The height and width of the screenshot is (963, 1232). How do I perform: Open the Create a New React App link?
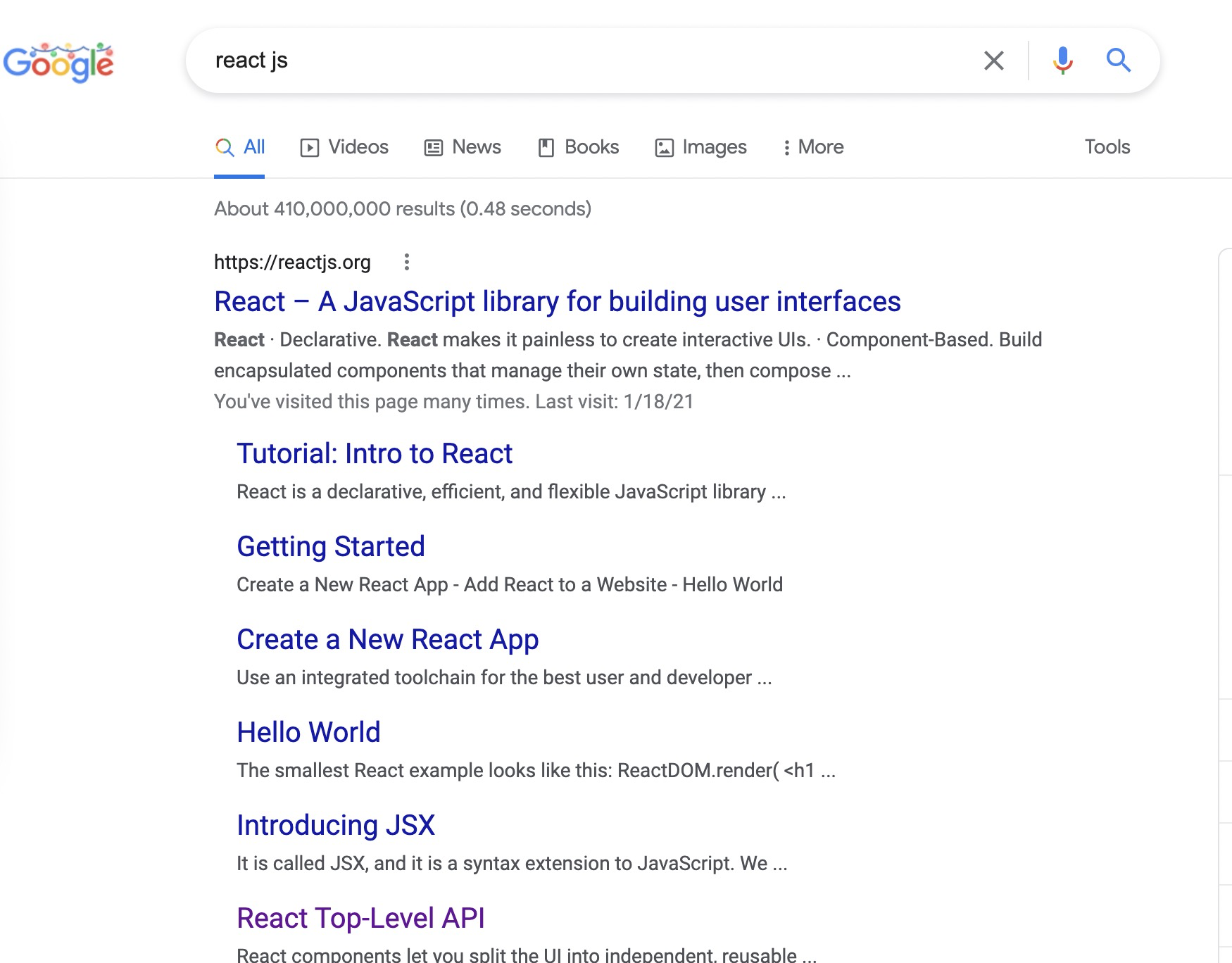pyautogui.click(x=387, y=639)
